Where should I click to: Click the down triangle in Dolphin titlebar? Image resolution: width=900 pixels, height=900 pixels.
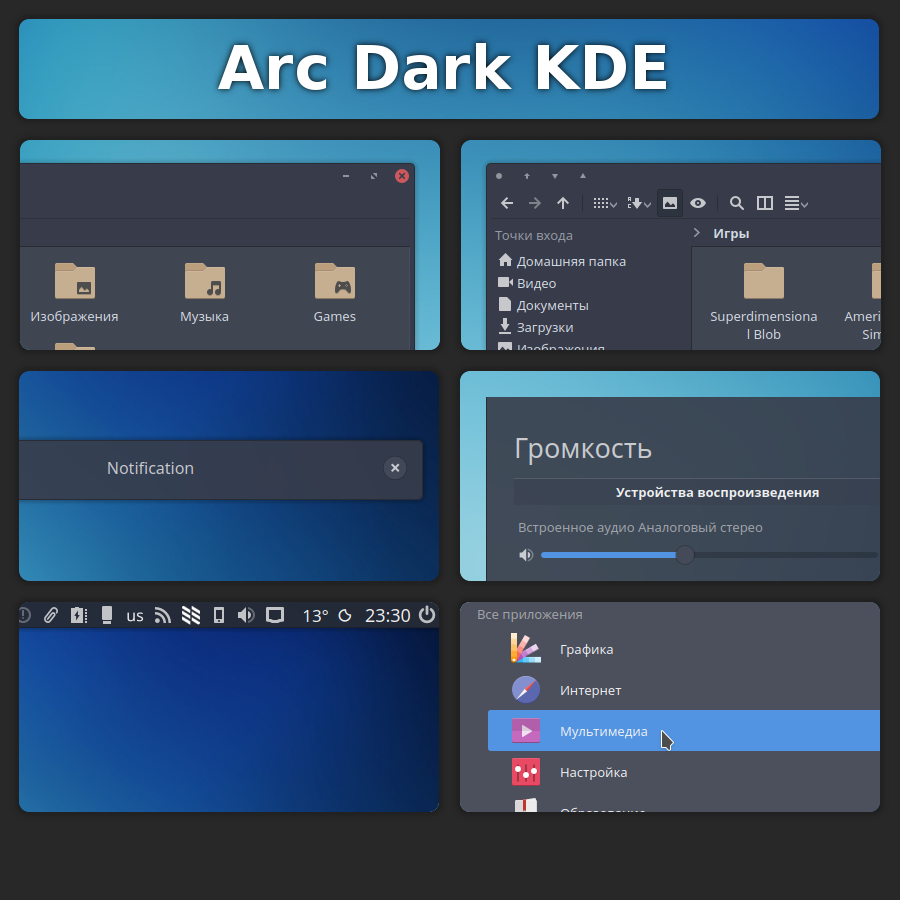[x=555, y=176]
